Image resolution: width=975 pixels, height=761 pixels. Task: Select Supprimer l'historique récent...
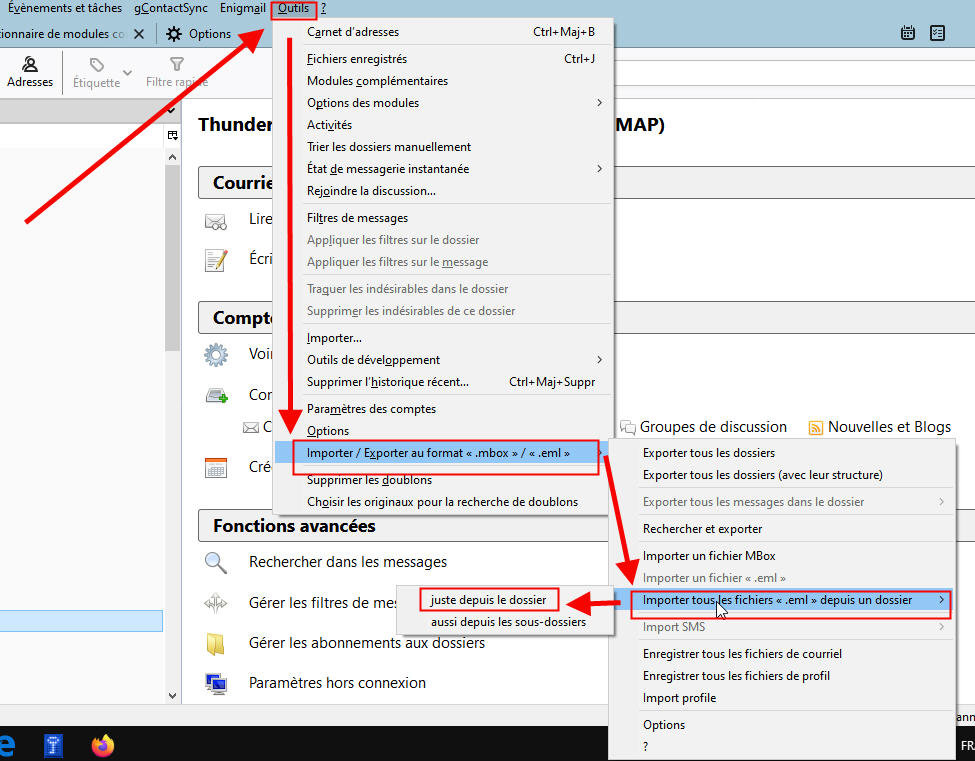point(444,382)
